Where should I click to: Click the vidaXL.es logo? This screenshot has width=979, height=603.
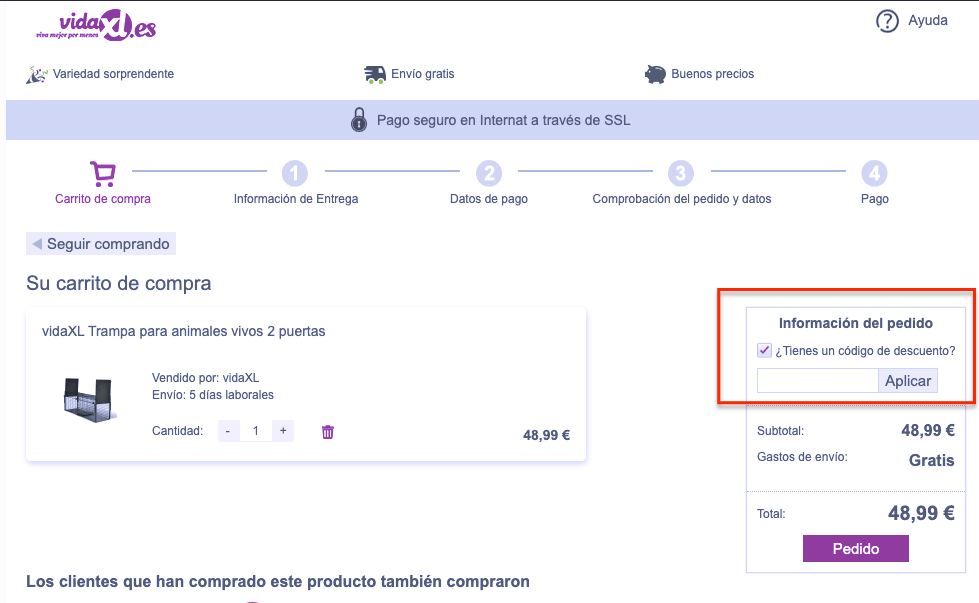[x=96, y=24]
